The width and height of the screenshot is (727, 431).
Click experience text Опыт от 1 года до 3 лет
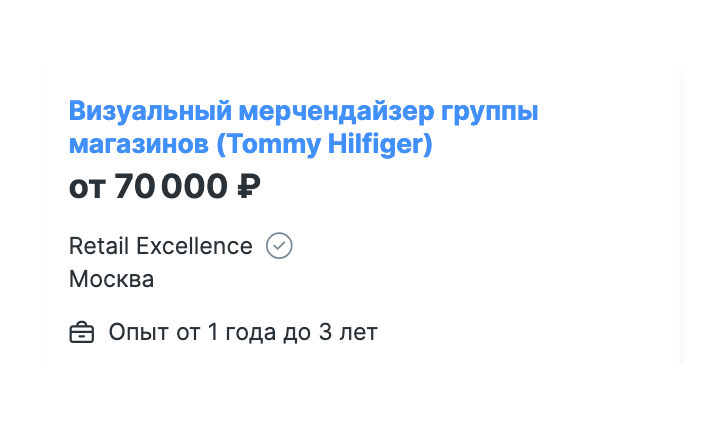(242, 332)
